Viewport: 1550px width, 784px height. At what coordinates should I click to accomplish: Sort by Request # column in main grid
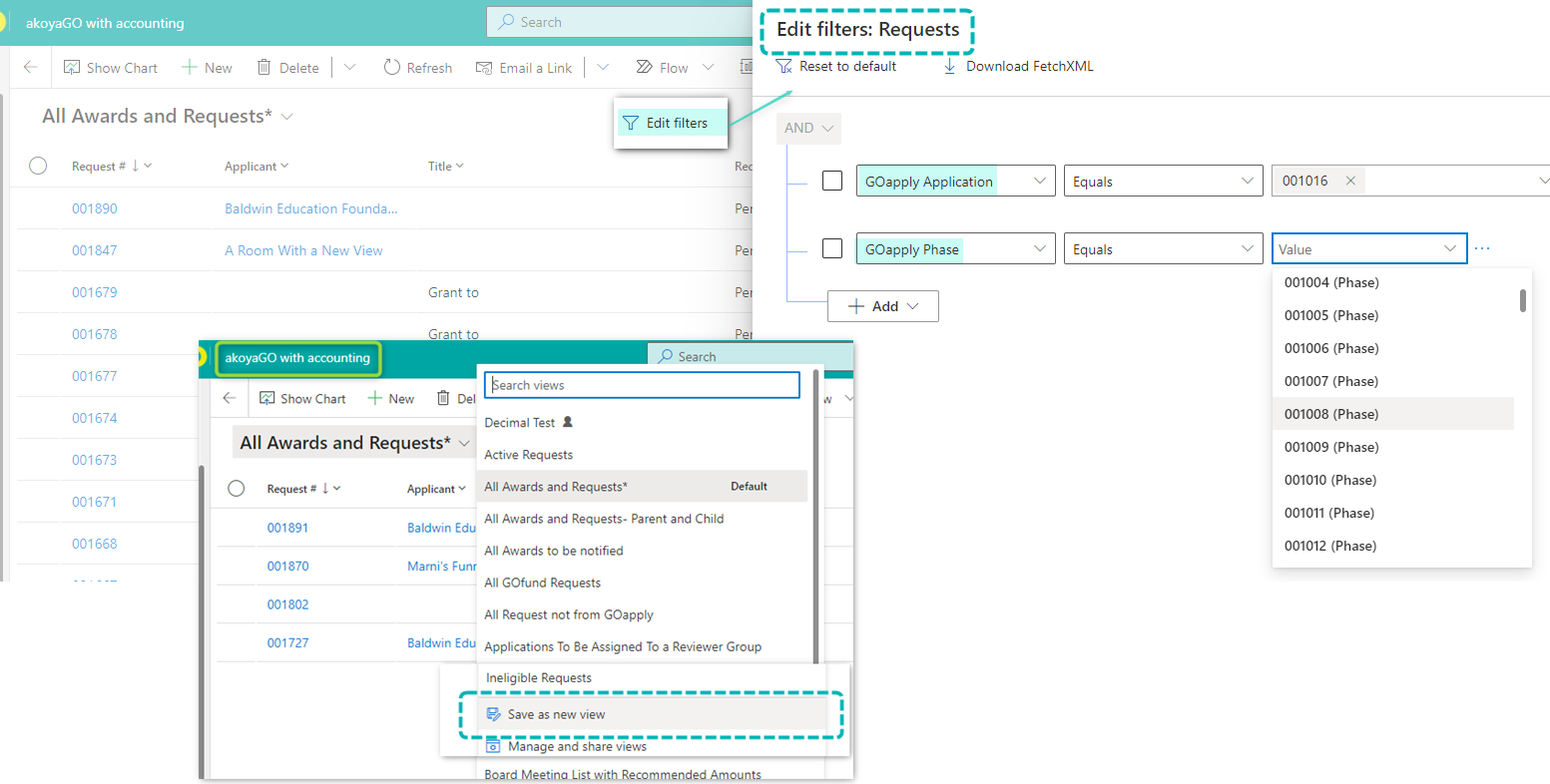coord(111,166)
